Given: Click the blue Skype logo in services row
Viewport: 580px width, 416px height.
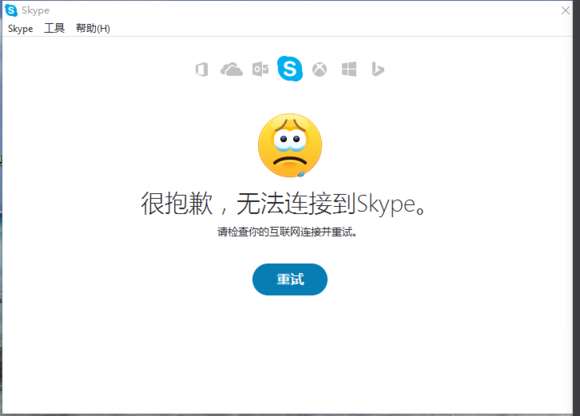Looking at the screenshot, I should pos(290,68).
